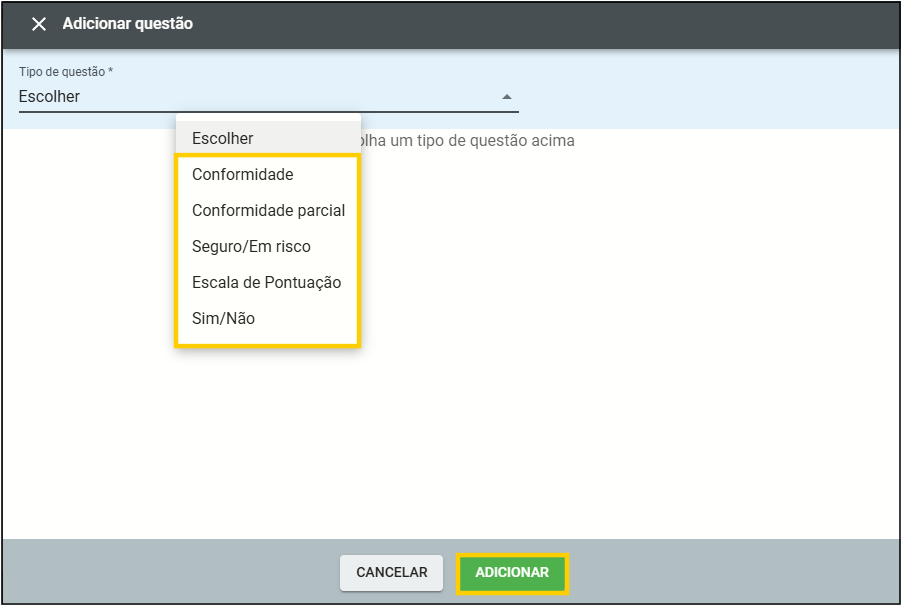Select the Escolher option in the list
This screenshot has height=605, width=901.
click(223, 138)
